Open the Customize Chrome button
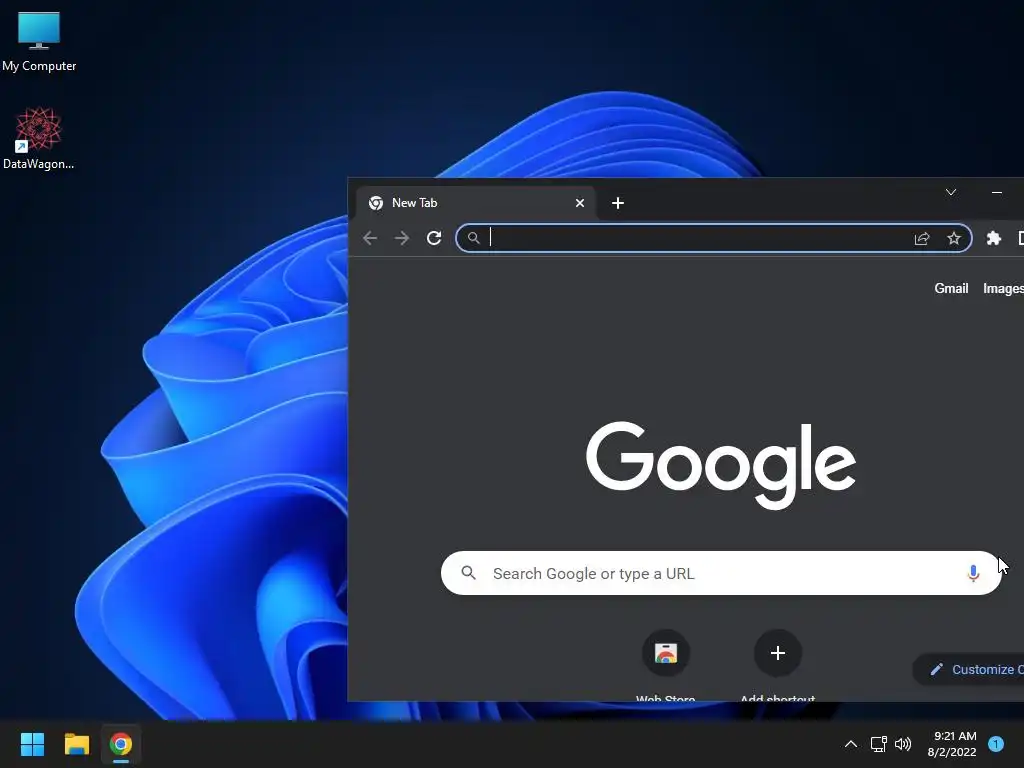The image size is (1024, 768). click(969, 669)
